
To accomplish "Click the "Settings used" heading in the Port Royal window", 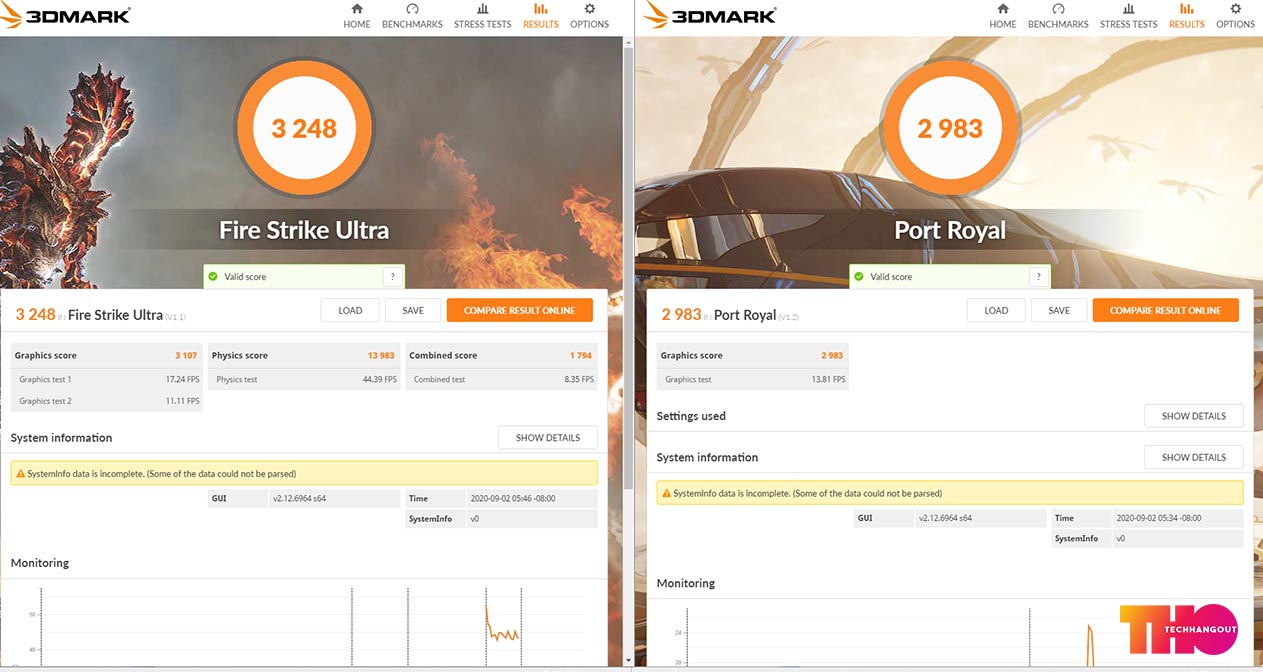I will [x=691, y=416].
